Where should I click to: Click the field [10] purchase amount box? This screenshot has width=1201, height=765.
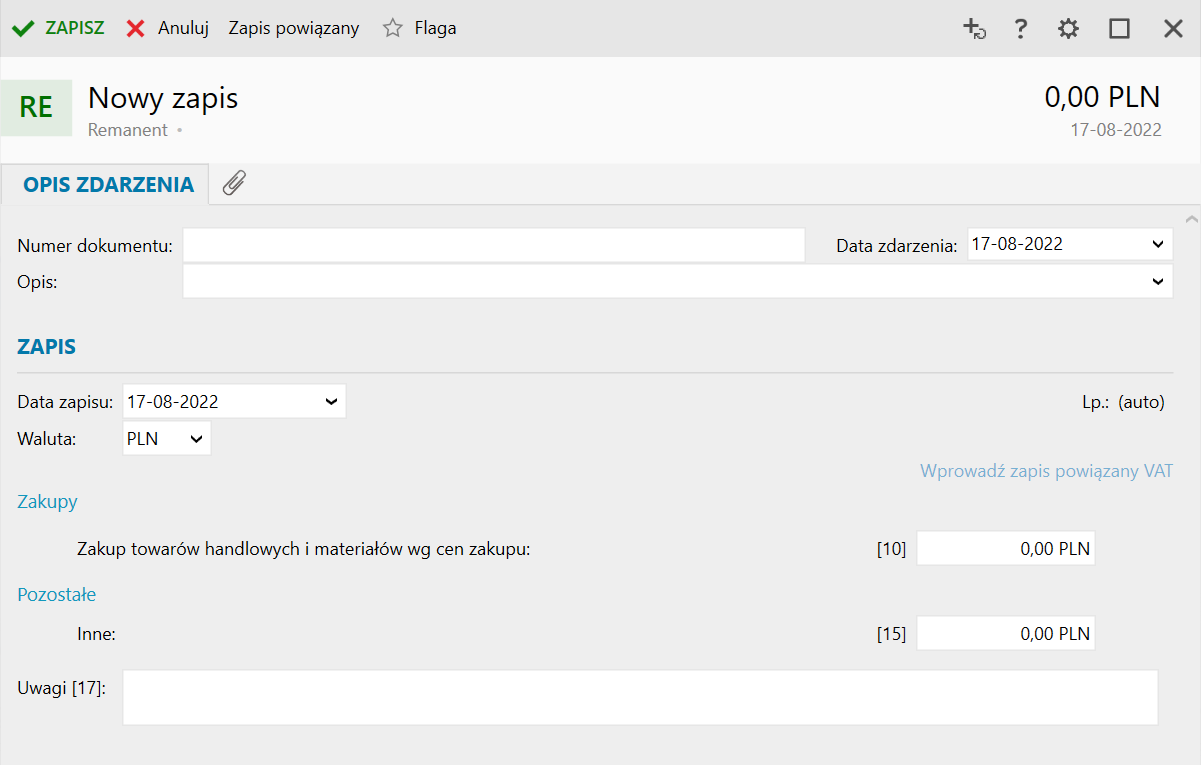tap(1005, 548)
